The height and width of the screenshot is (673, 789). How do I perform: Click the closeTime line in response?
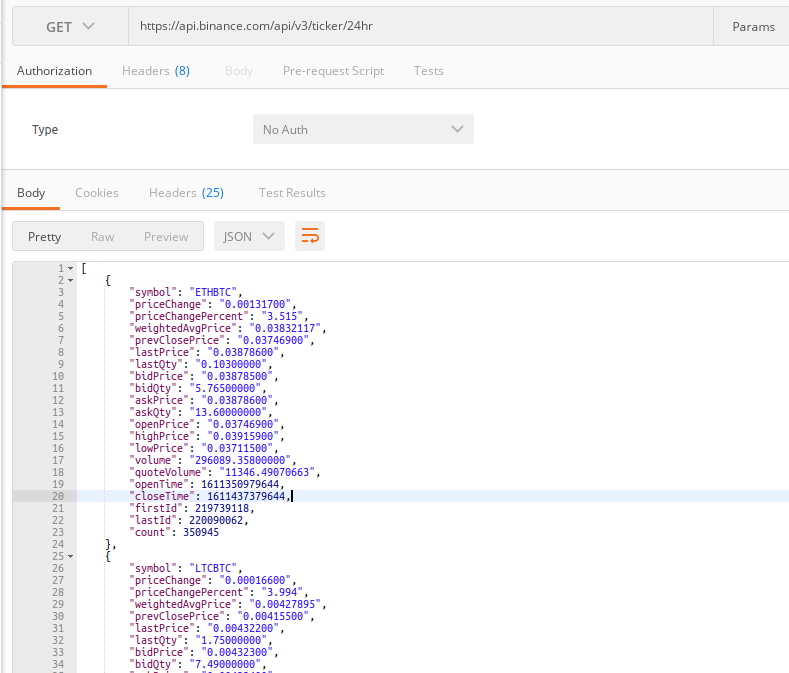210,496
